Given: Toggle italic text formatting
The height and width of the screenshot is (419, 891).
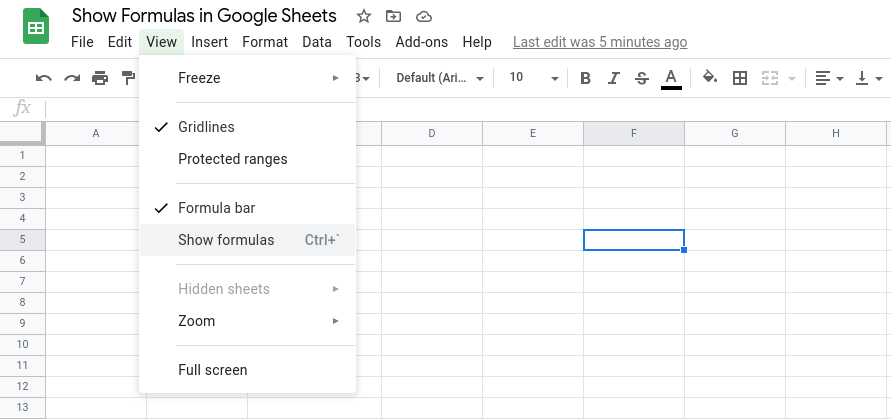Looking at the screenshot, I should 613,78.
